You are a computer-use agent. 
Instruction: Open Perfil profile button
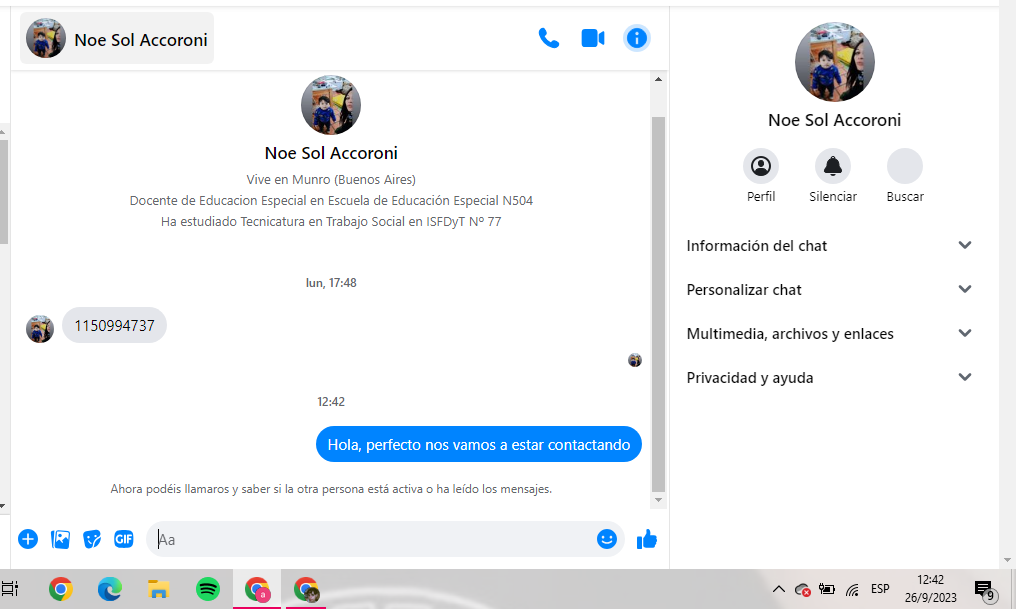761,167
